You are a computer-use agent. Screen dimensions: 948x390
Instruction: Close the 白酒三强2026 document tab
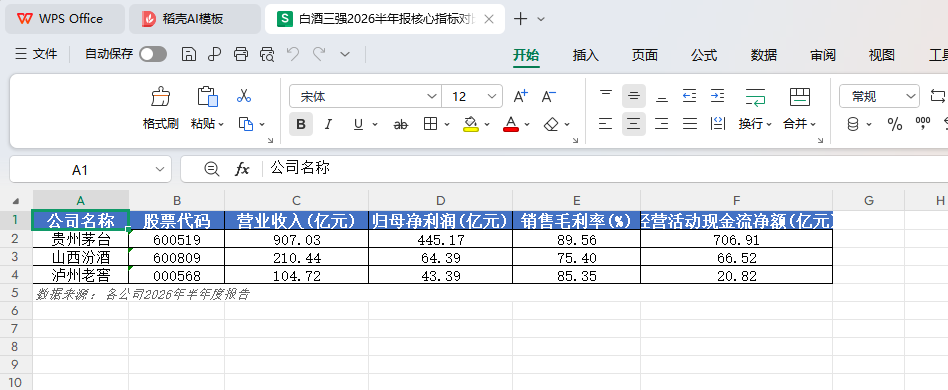click(x=489, y=19)
